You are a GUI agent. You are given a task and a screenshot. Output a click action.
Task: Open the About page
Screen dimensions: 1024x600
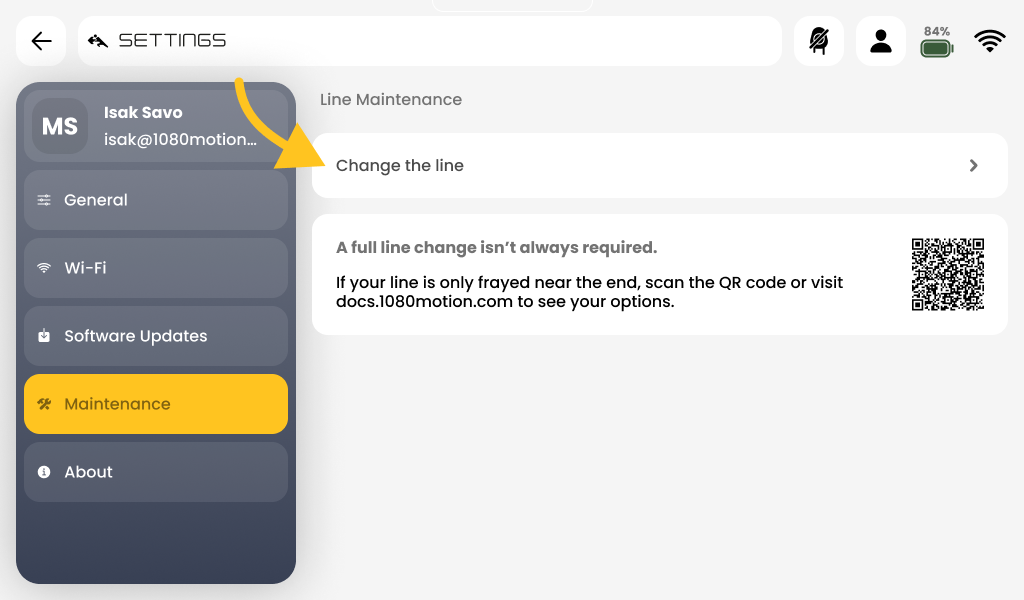click(x=156, y=472)
